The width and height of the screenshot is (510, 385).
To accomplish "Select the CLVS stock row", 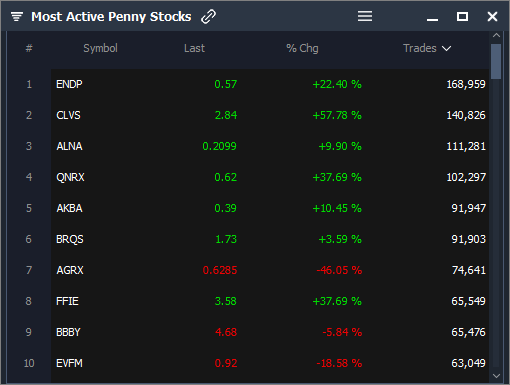I will pos(270,115).
